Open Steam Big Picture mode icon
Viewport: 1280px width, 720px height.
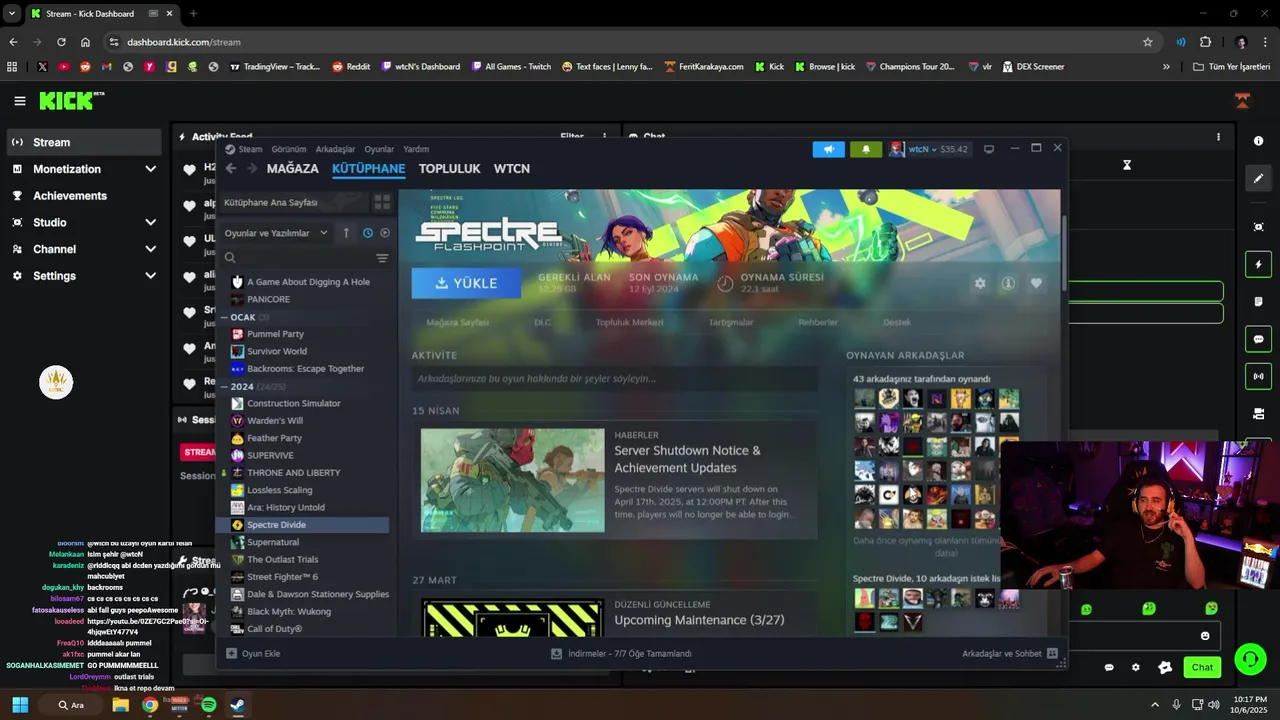tap(989, 149)
